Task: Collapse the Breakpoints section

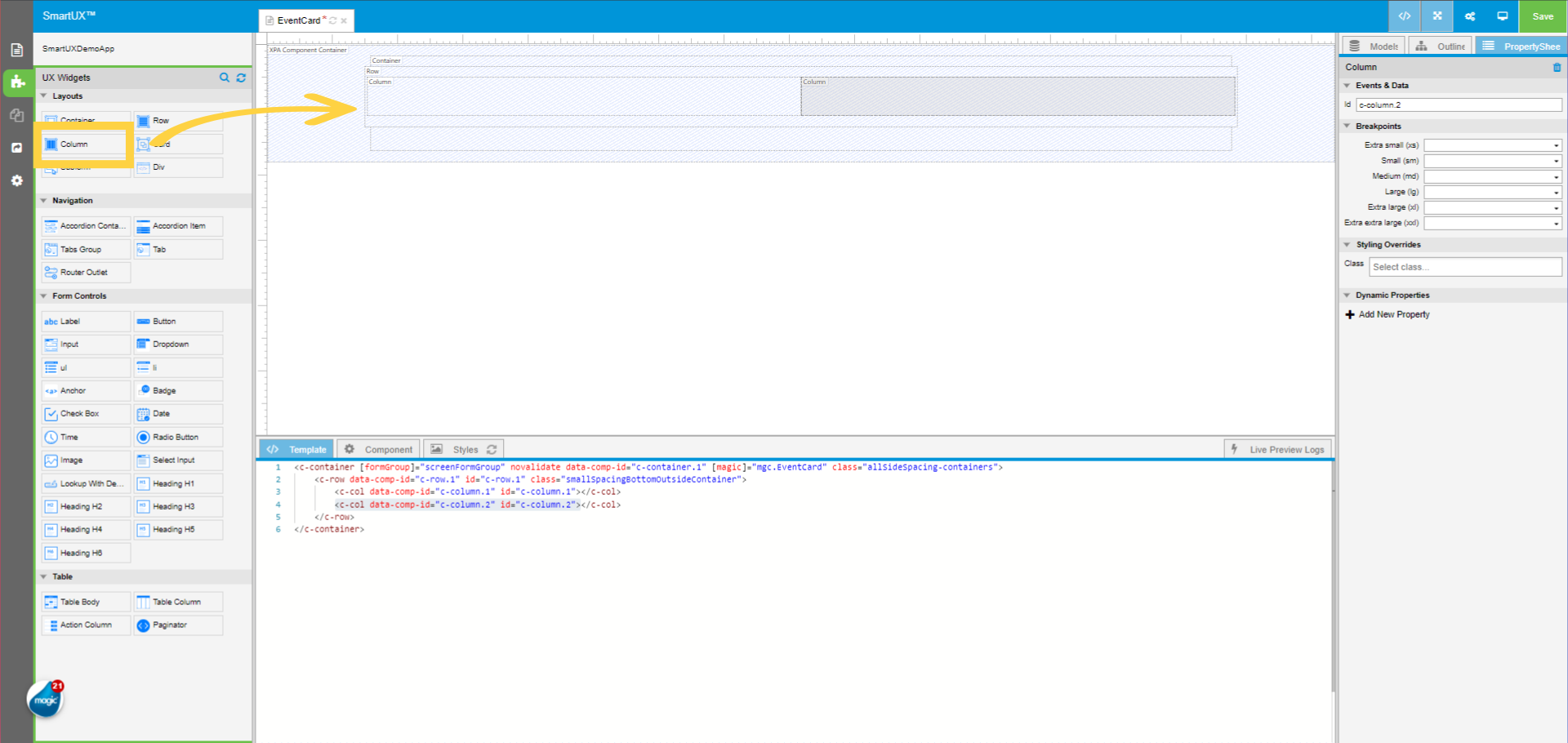Action: (1347, 126)
